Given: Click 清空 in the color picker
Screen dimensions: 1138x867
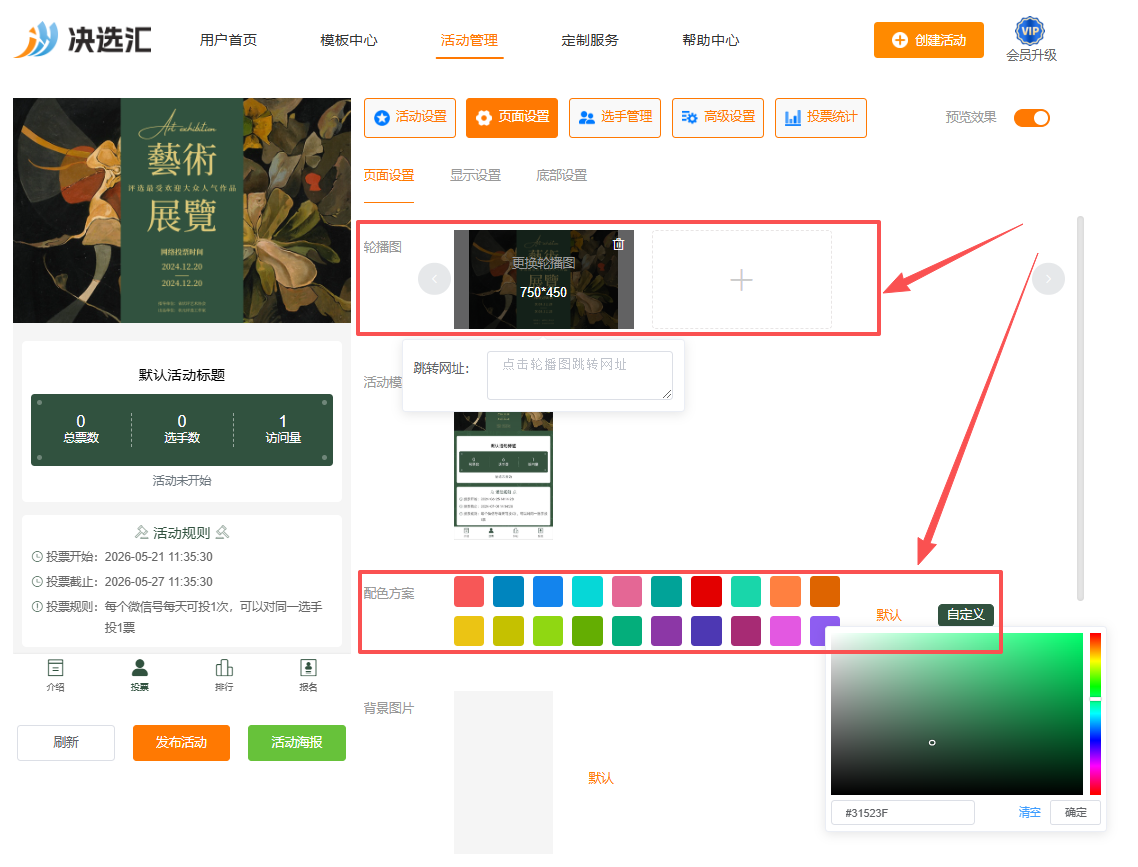Looking at the screenshot, I should pos(1029,812).
